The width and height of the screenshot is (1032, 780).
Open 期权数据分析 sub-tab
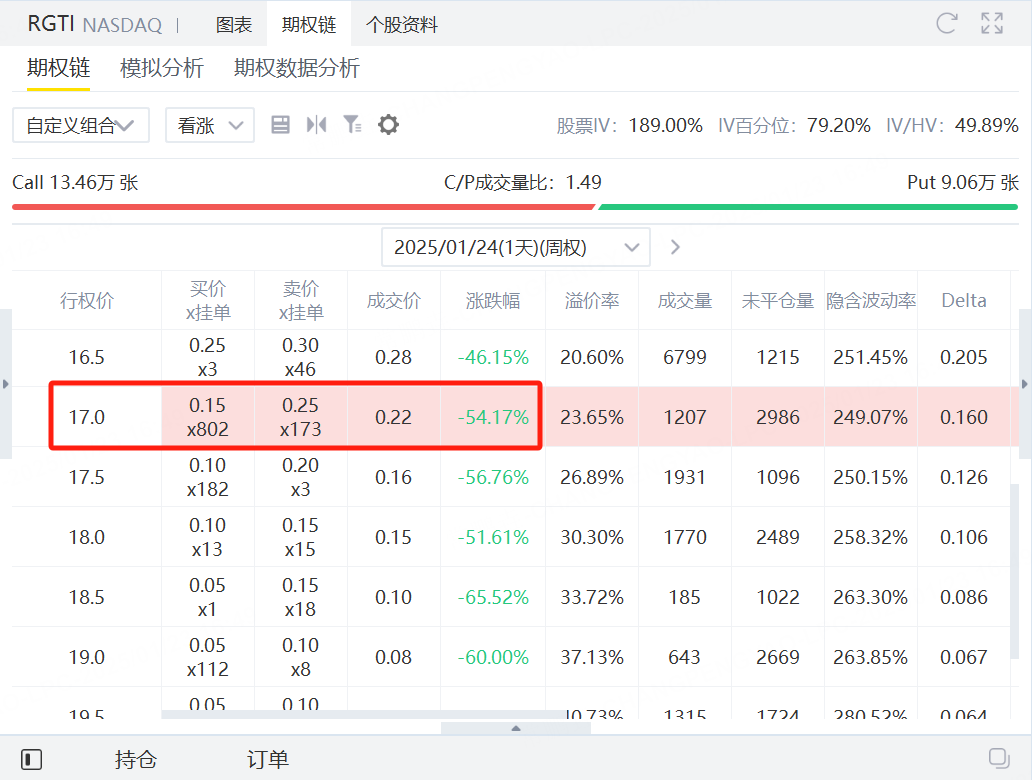pyautogui.click(x=297, y=68)
